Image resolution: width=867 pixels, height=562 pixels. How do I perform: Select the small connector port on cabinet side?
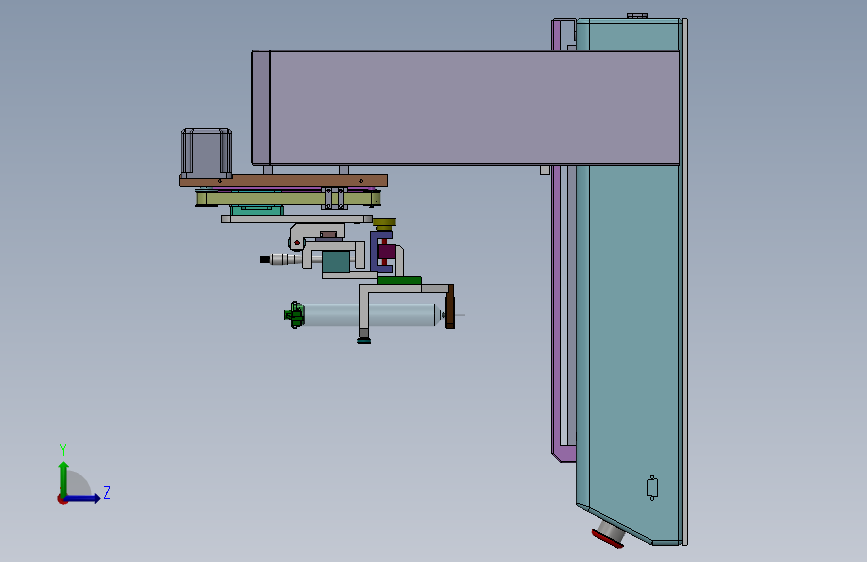click(x=652, y=488)
